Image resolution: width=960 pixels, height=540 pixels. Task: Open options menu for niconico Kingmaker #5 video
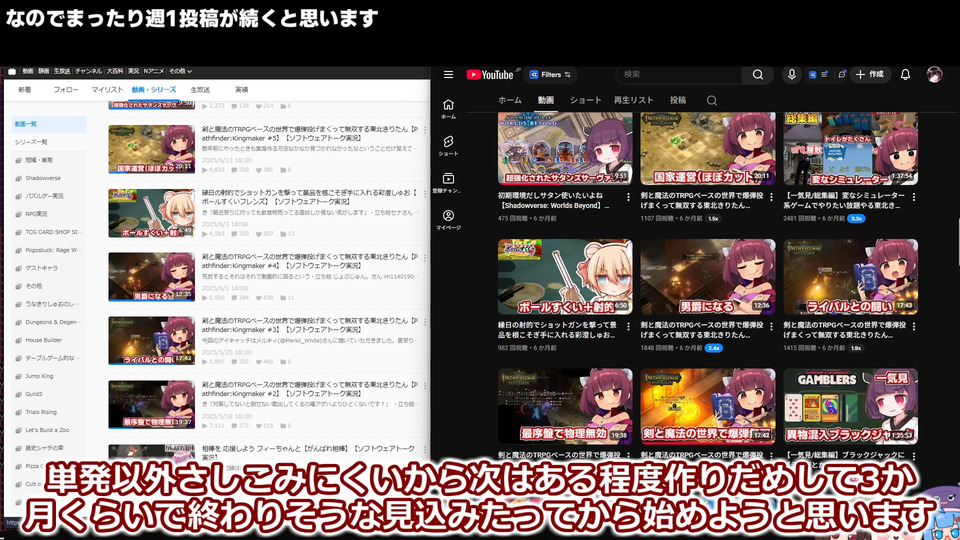[425, 130]
